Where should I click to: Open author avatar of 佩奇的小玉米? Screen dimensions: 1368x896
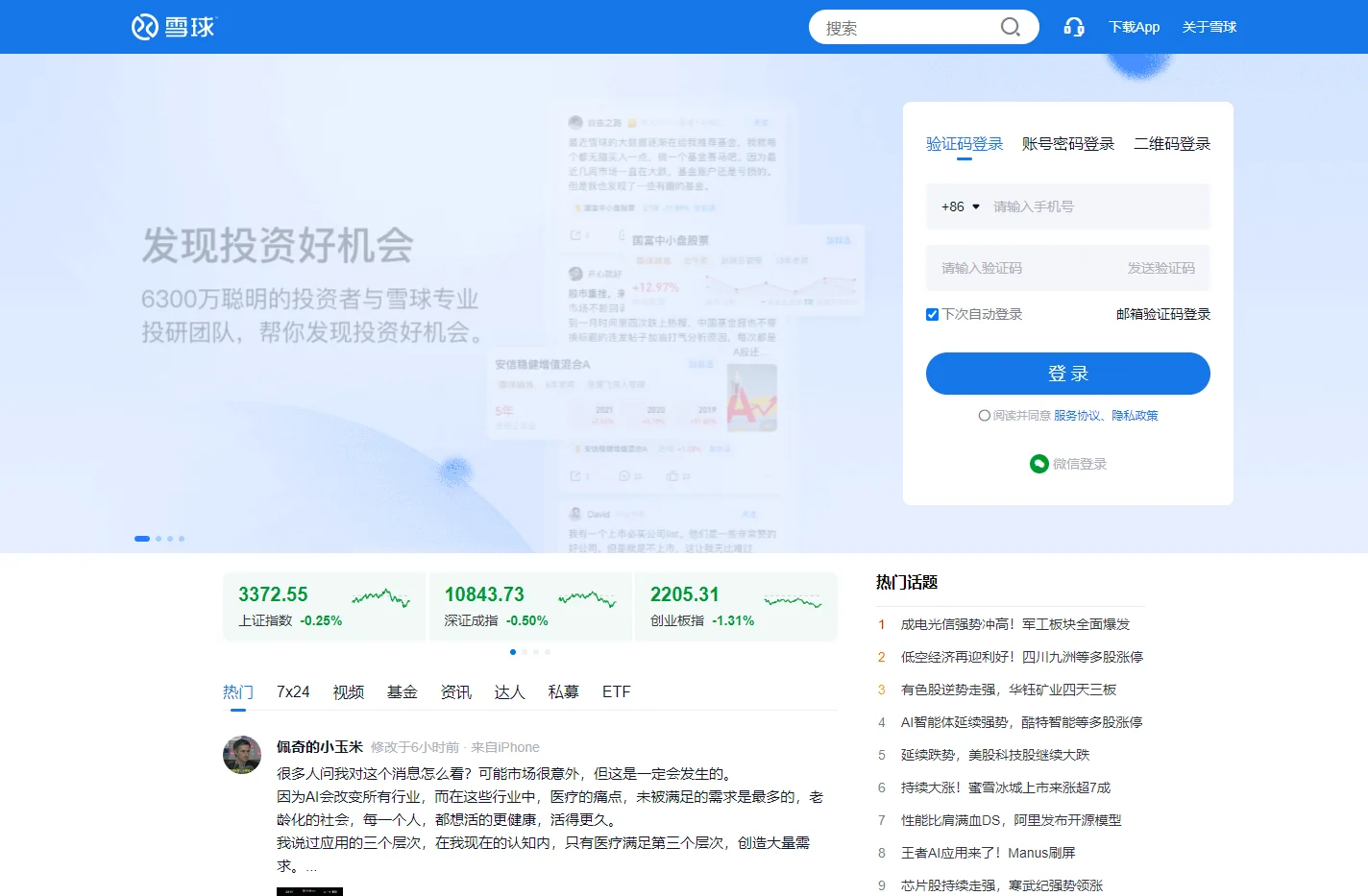coord(242,755)
